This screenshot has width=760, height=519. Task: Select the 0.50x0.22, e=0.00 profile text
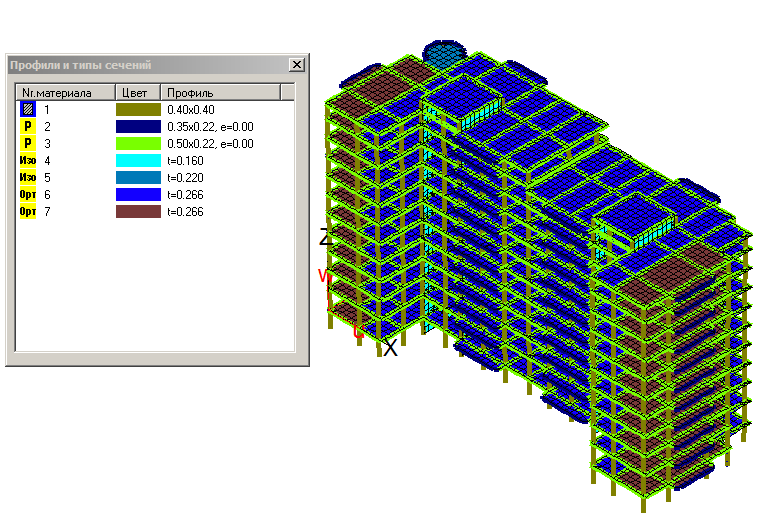tap(210, 144)
